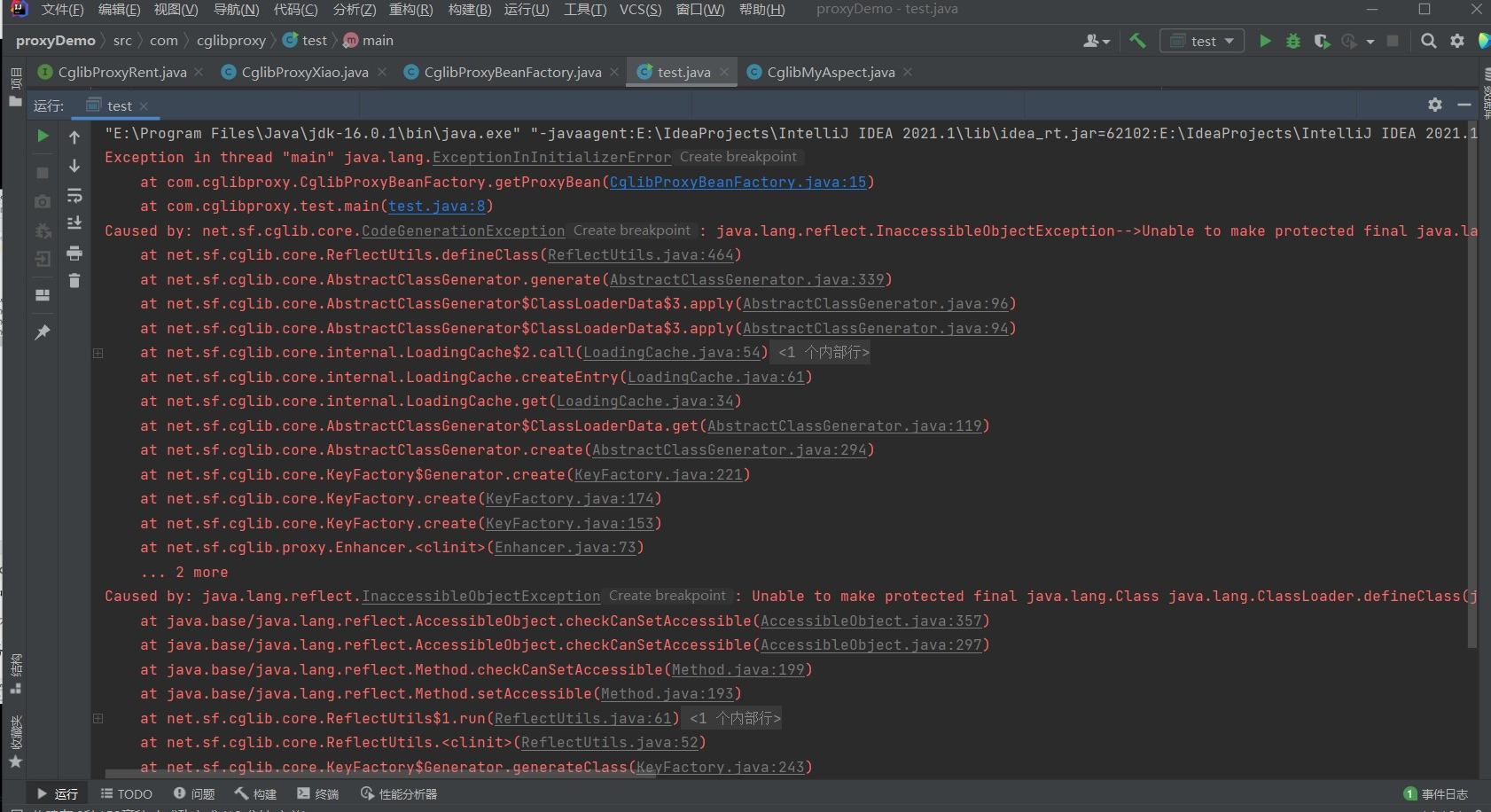The image size is (1491, 812).
Task: Open Enhancer.java:73 link
Action: point(565,548)
